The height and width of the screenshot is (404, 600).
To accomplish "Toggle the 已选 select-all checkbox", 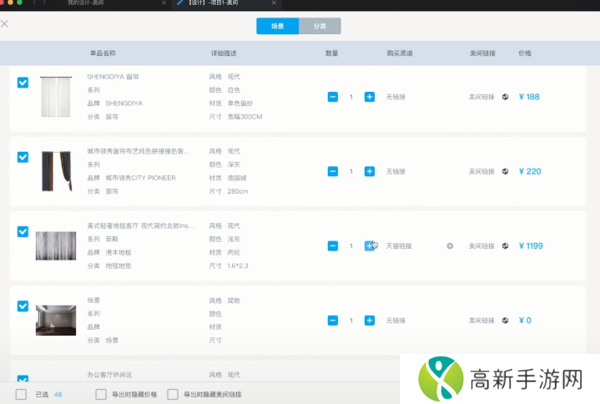I will (21, 394).
